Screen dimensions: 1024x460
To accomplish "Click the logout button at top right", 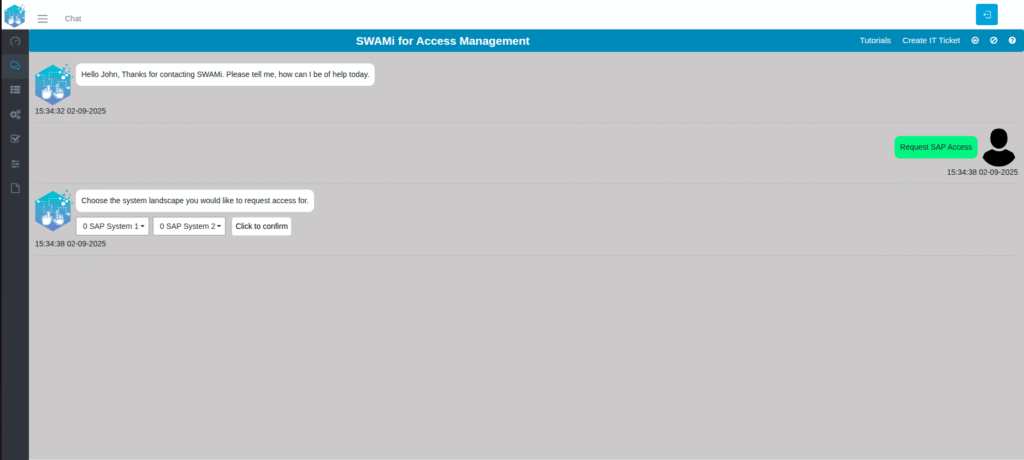I will pos(986,14).
